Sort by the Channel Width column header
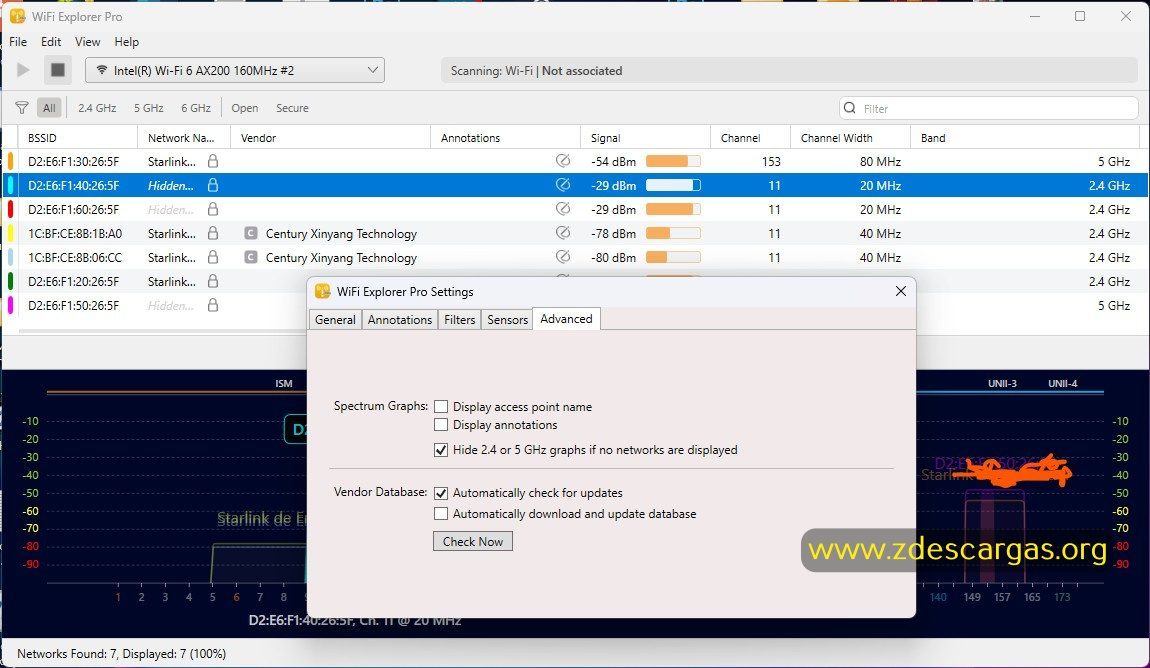1150x668 pixels. (x=850, y=138)
